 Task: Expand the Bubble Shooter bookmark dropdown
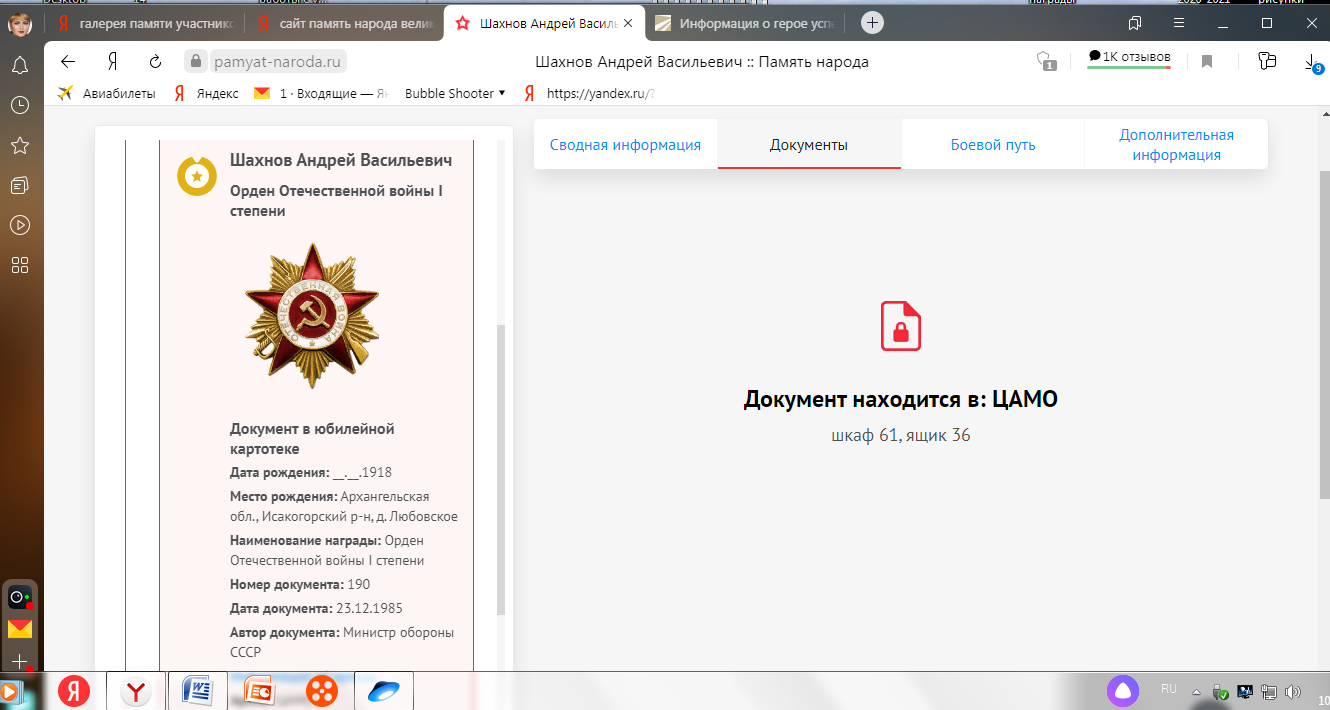(x=501, y=93)
